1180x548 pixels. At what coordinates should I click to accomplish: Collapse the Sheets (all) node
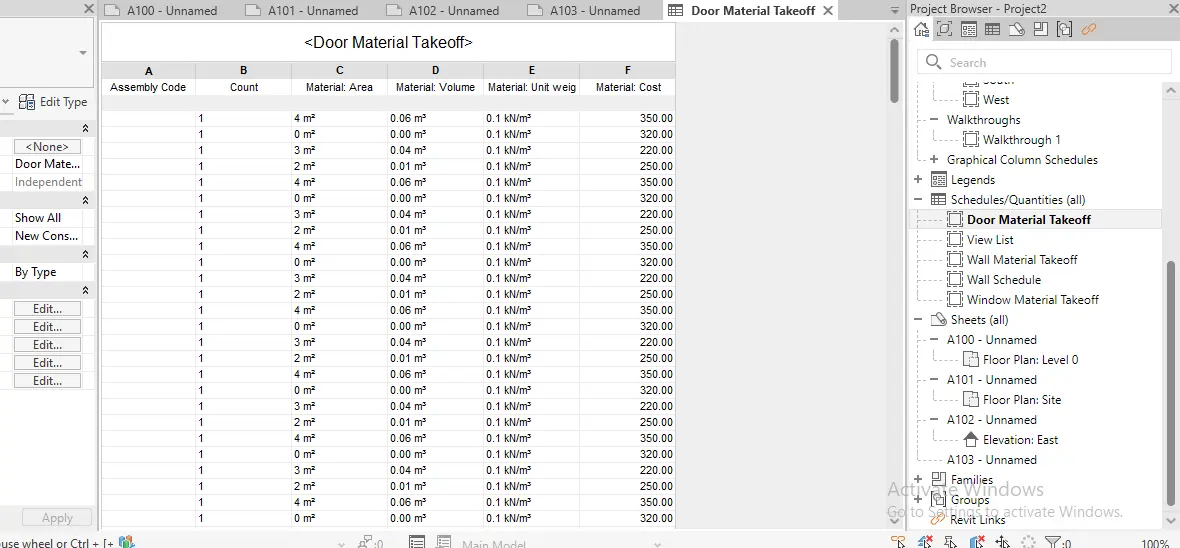918,320
